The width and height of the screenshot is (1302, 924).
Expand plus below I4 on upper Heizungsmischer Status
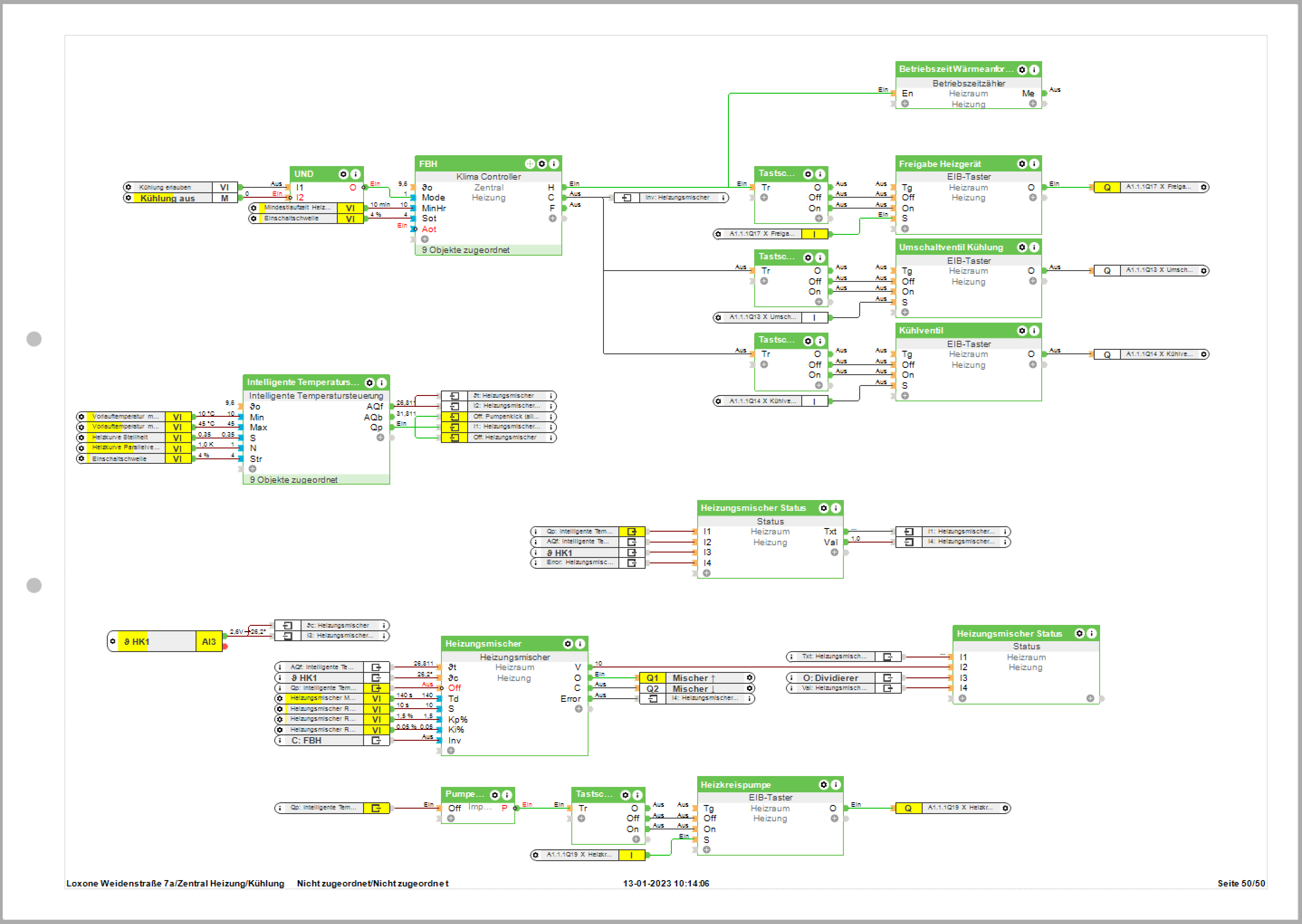(707, 573)
